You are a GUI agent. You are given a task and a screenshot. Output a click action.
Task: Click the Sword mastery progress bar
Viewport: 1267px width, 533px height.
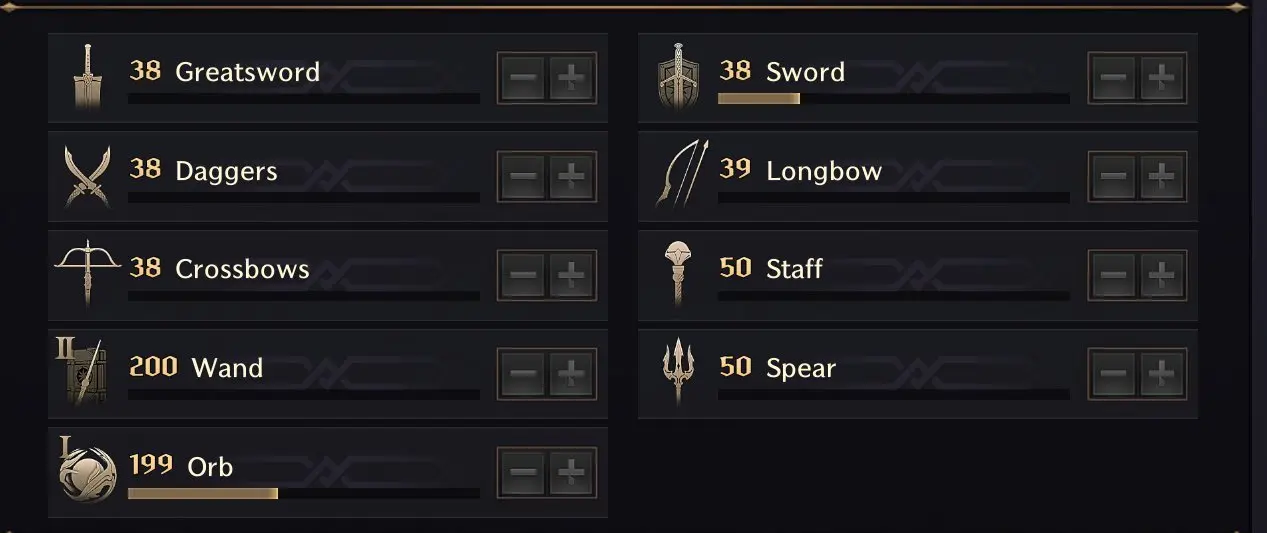click(893, 98)
